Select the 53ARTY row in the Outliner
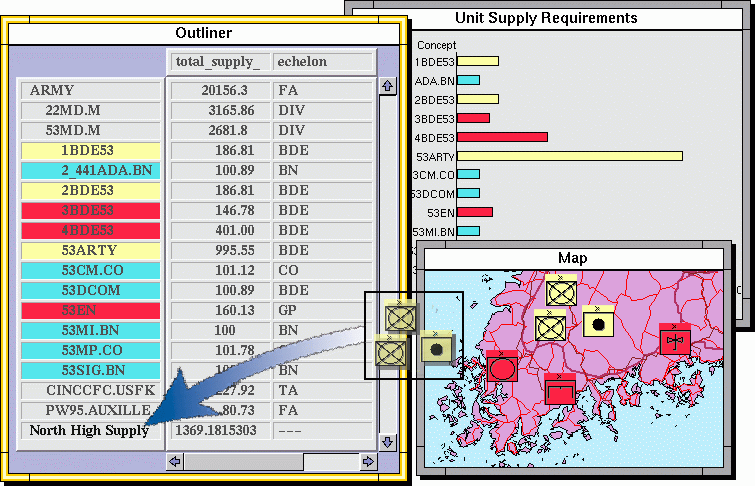 [x=90, y=251]
